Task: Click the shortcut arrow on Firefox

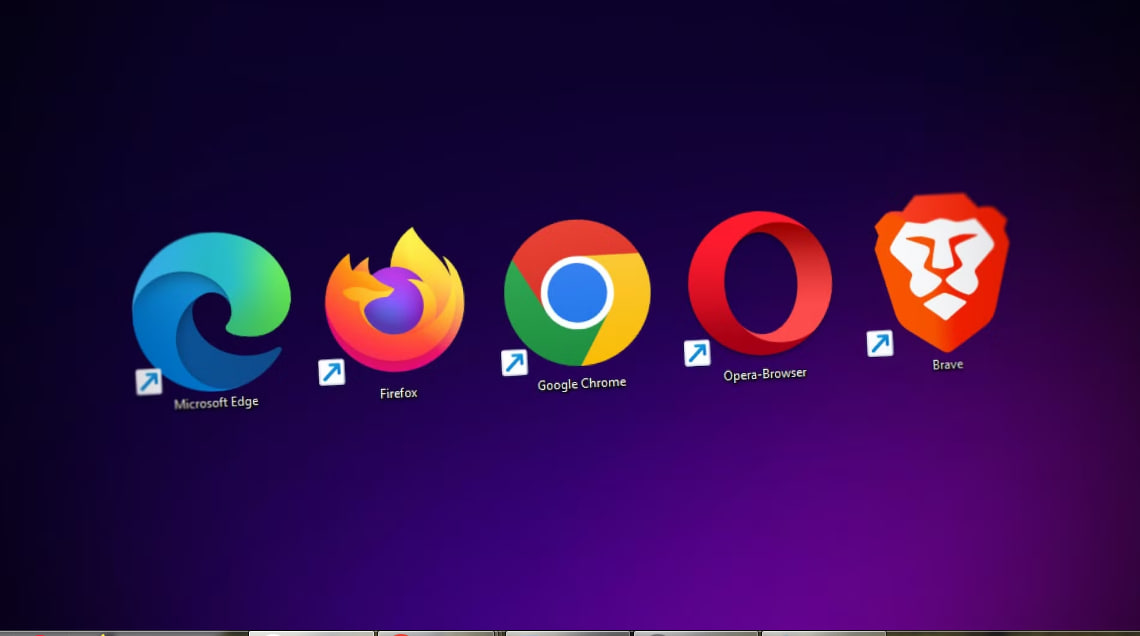Action: (x=331, y=372)
